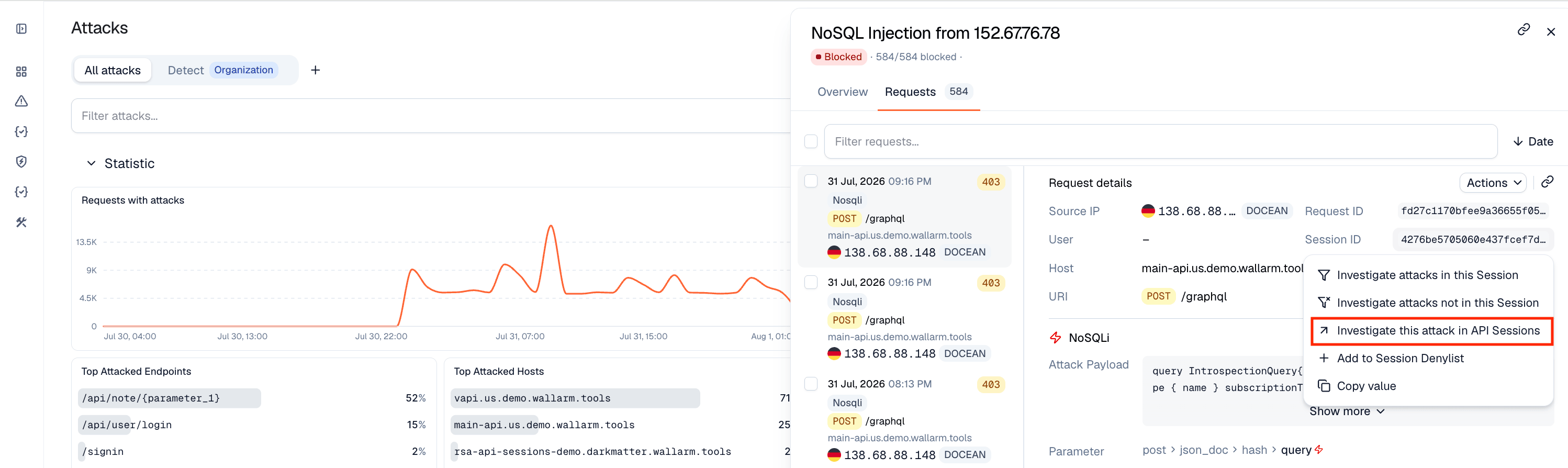Click main-api.us.demo.wallarm.tools in Top Attacked Hosts

544,425
